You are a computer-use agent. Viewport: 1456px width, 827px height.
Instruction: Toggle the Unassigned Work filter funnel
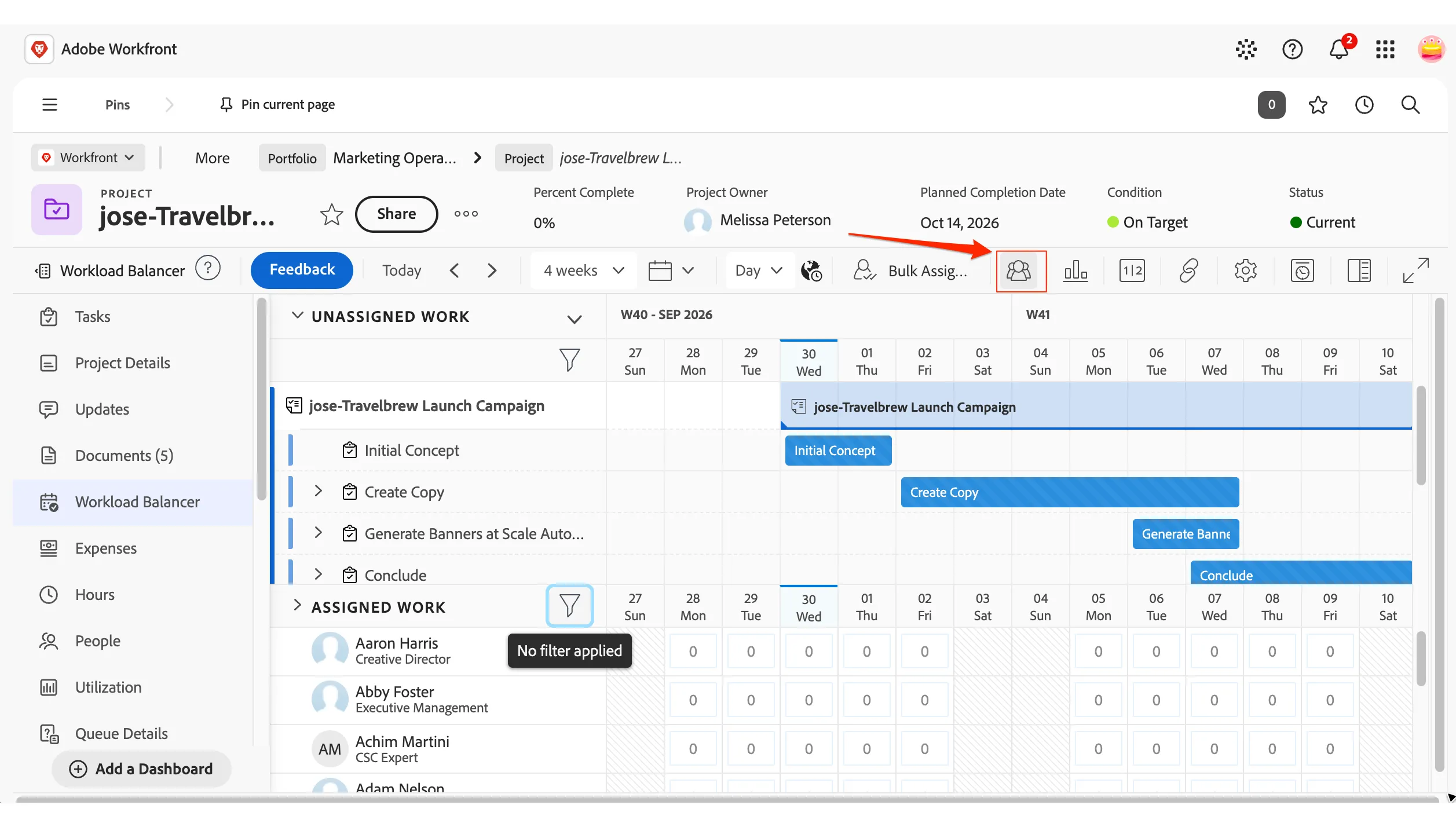(570, 360)
